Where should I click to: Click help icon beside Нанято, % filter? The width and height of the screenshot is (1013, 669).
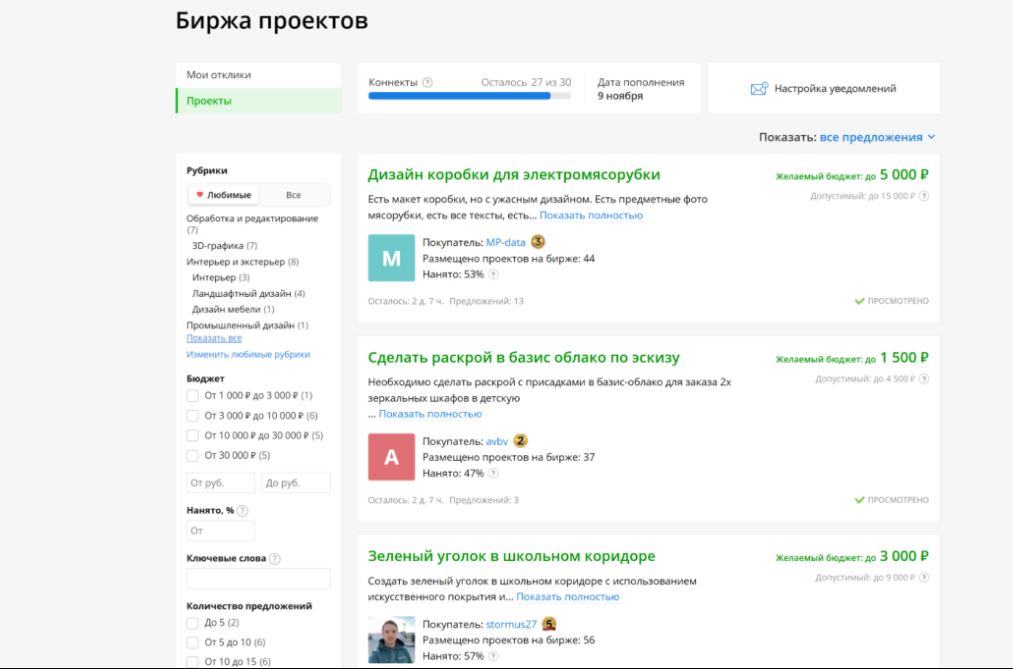tap(243, 511)
